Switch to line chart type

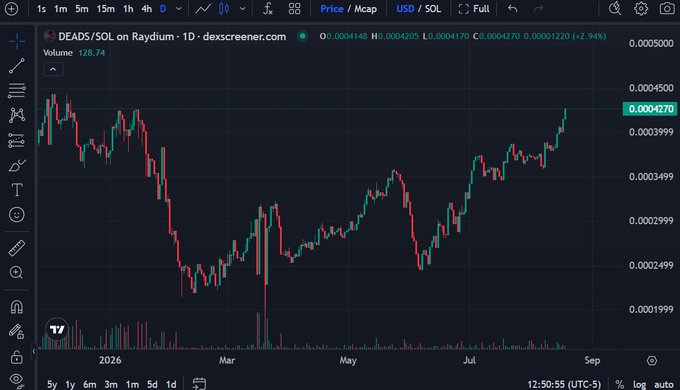[203, 9]
